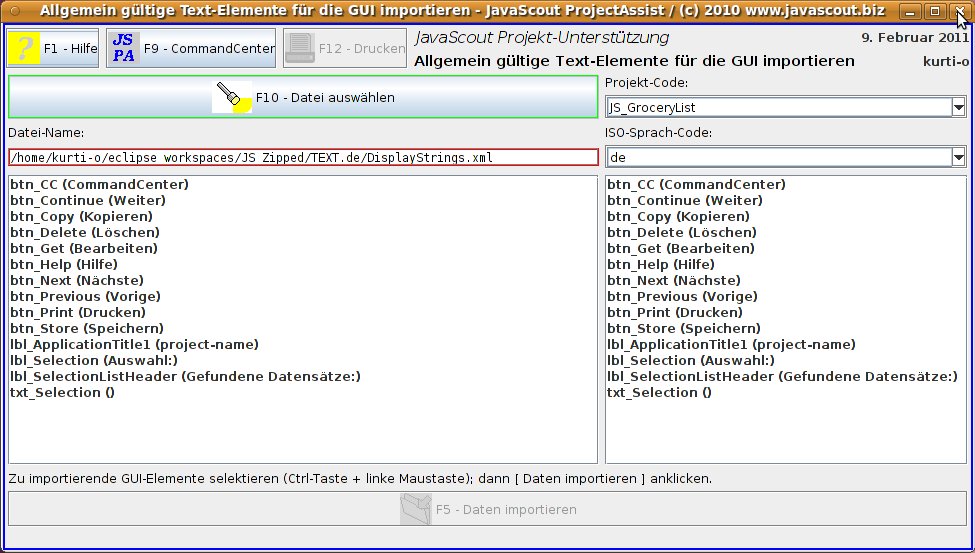This screenshot has width=975, height=553.
Task: Select JS_GroceryList in Projekt-Code combo box
Action: click(776, 107)
